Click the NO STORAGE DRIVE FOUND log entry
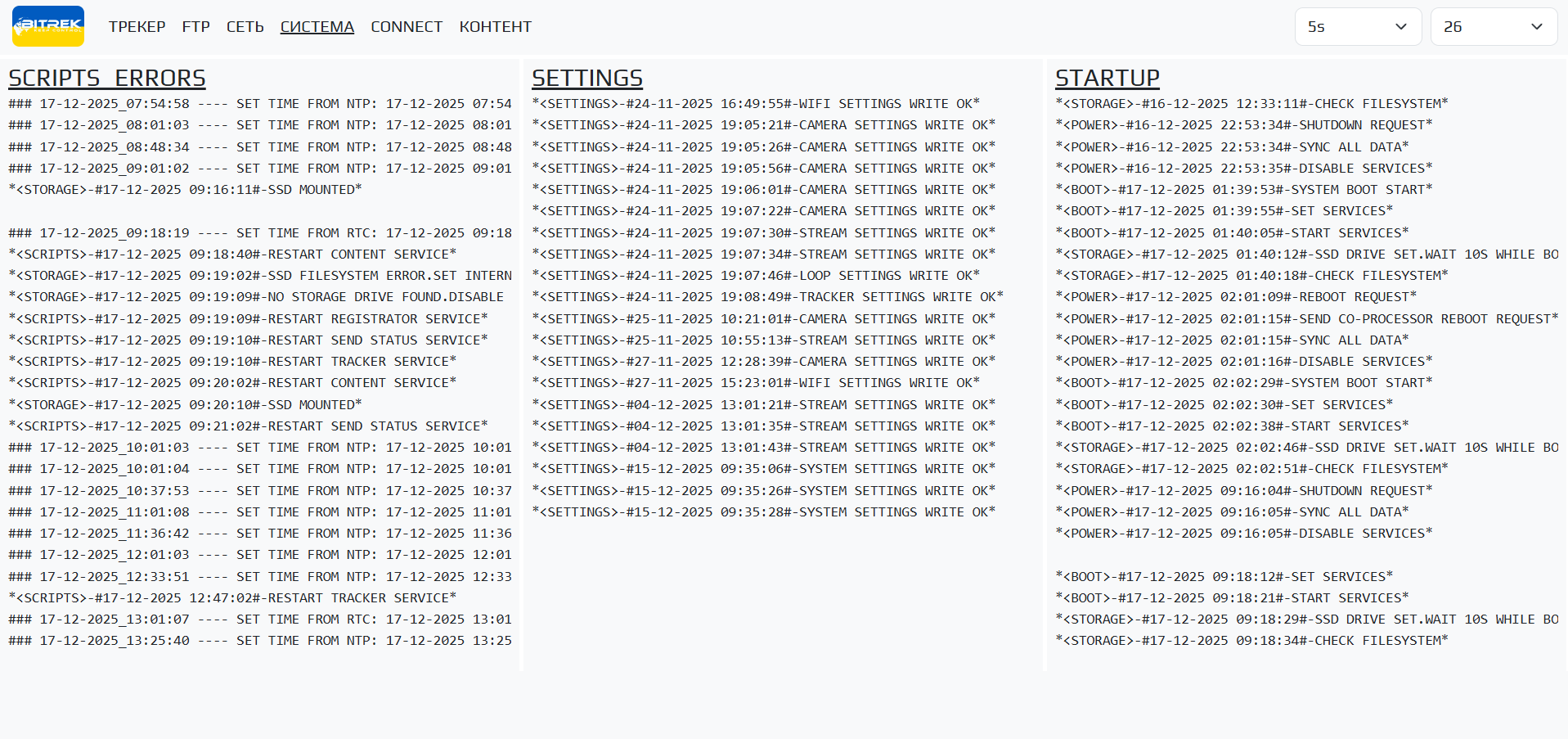Image resolution: width=1568 pixels, height=739 pixels. (x=256, y=297)
